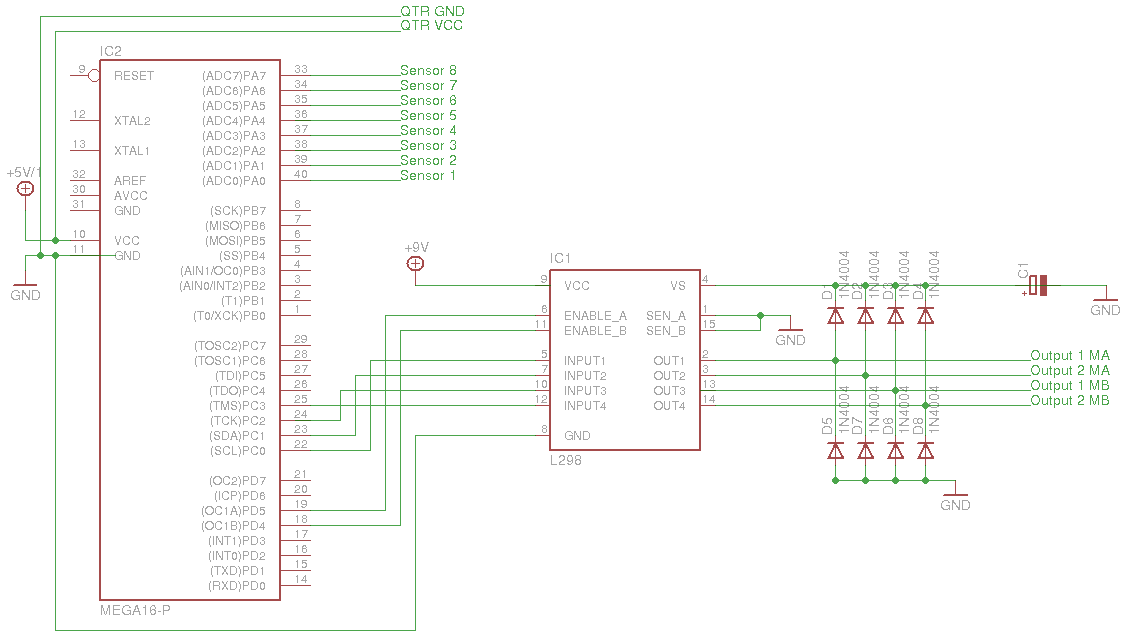
Task: Select the D4 diode symbol
Action: 925,315
